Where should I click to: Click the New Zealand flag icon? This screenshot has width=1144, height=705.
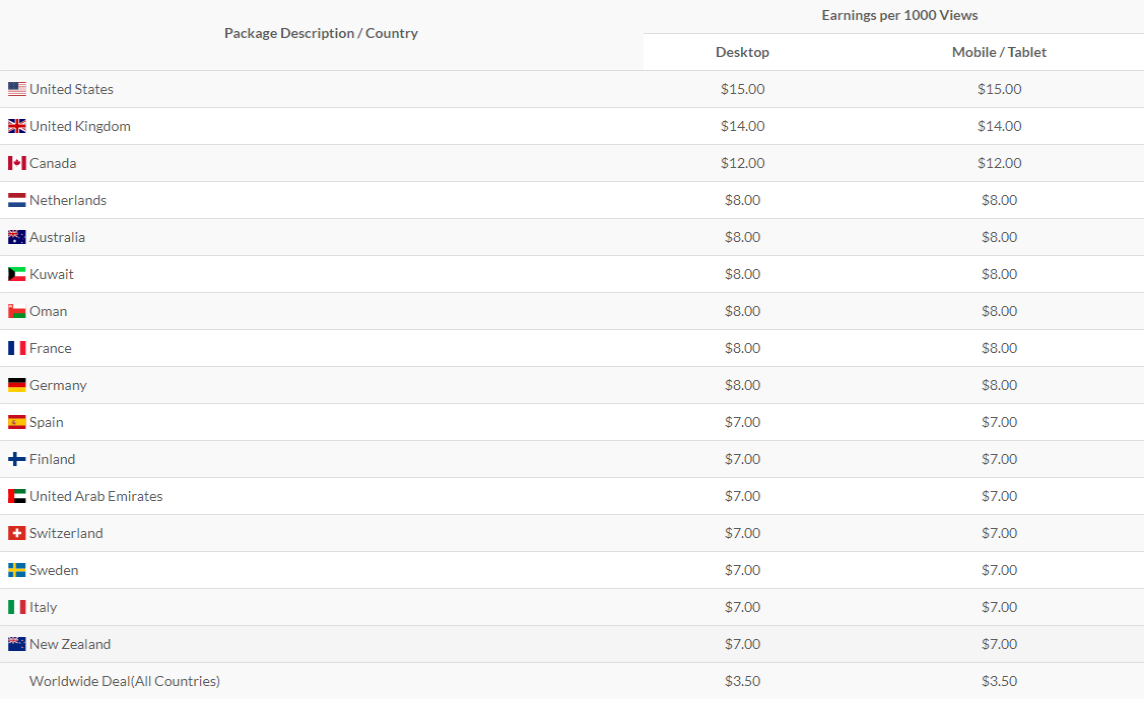pyautogui.click(x=17, y=644)
